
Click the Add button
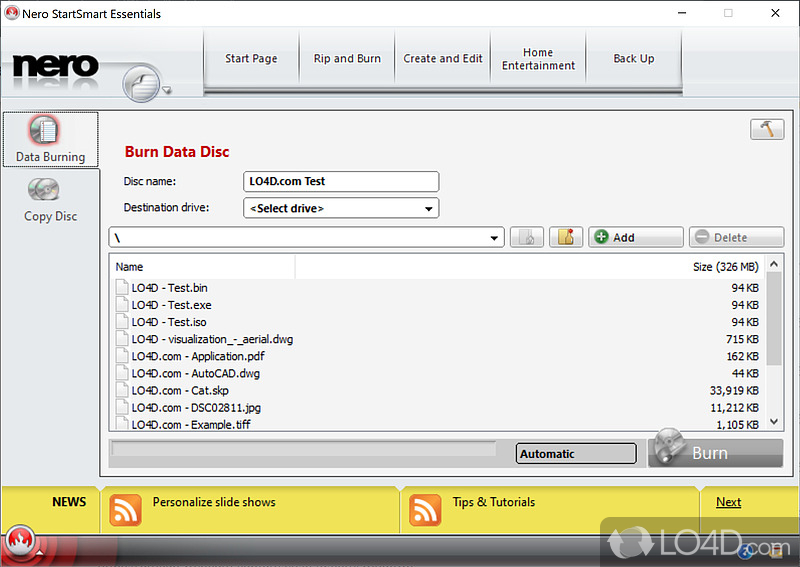(x=636, y=237)
